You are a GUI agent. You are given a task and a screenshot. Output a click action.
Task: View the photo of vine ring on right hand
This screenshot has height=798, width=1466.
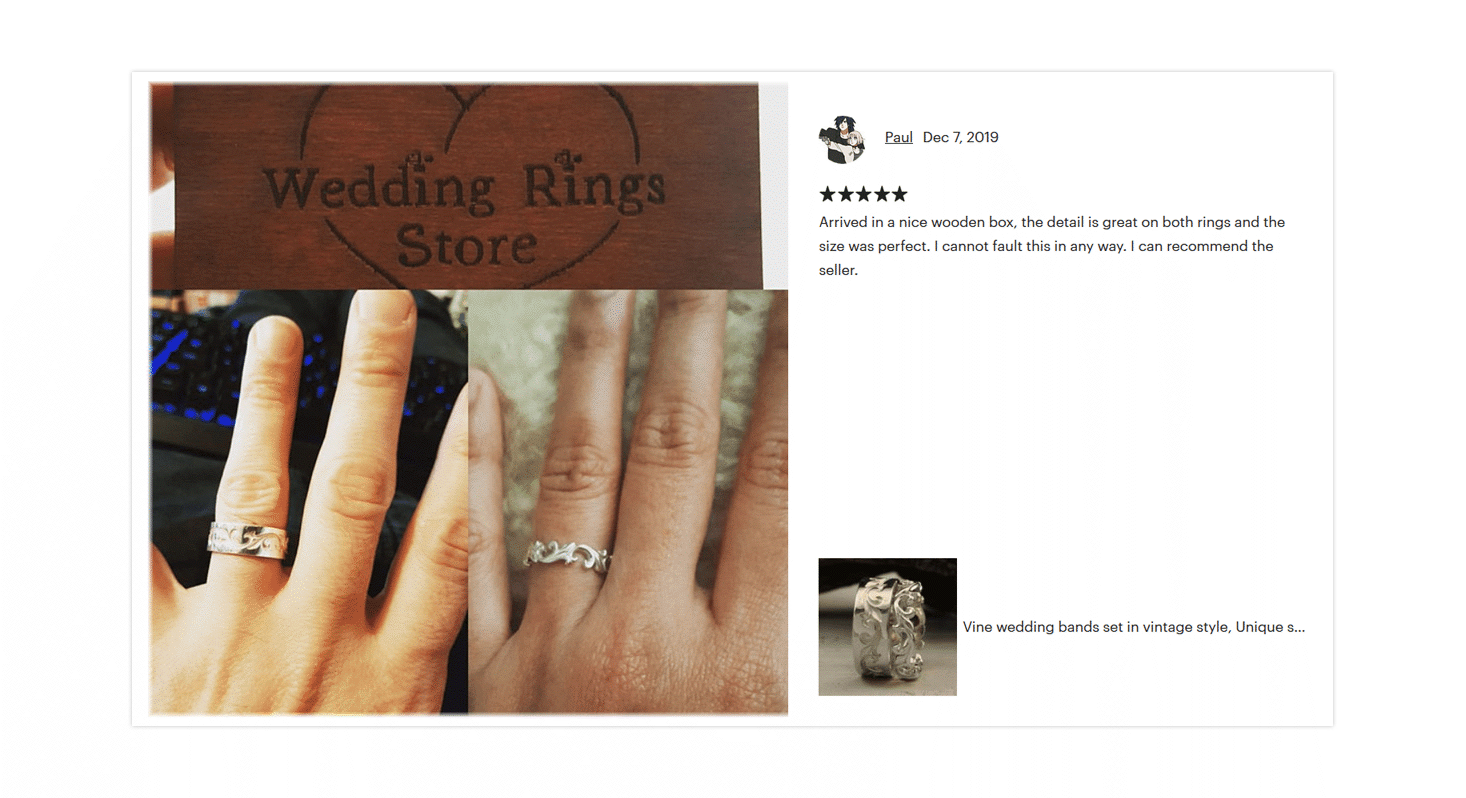coord(628,502)
